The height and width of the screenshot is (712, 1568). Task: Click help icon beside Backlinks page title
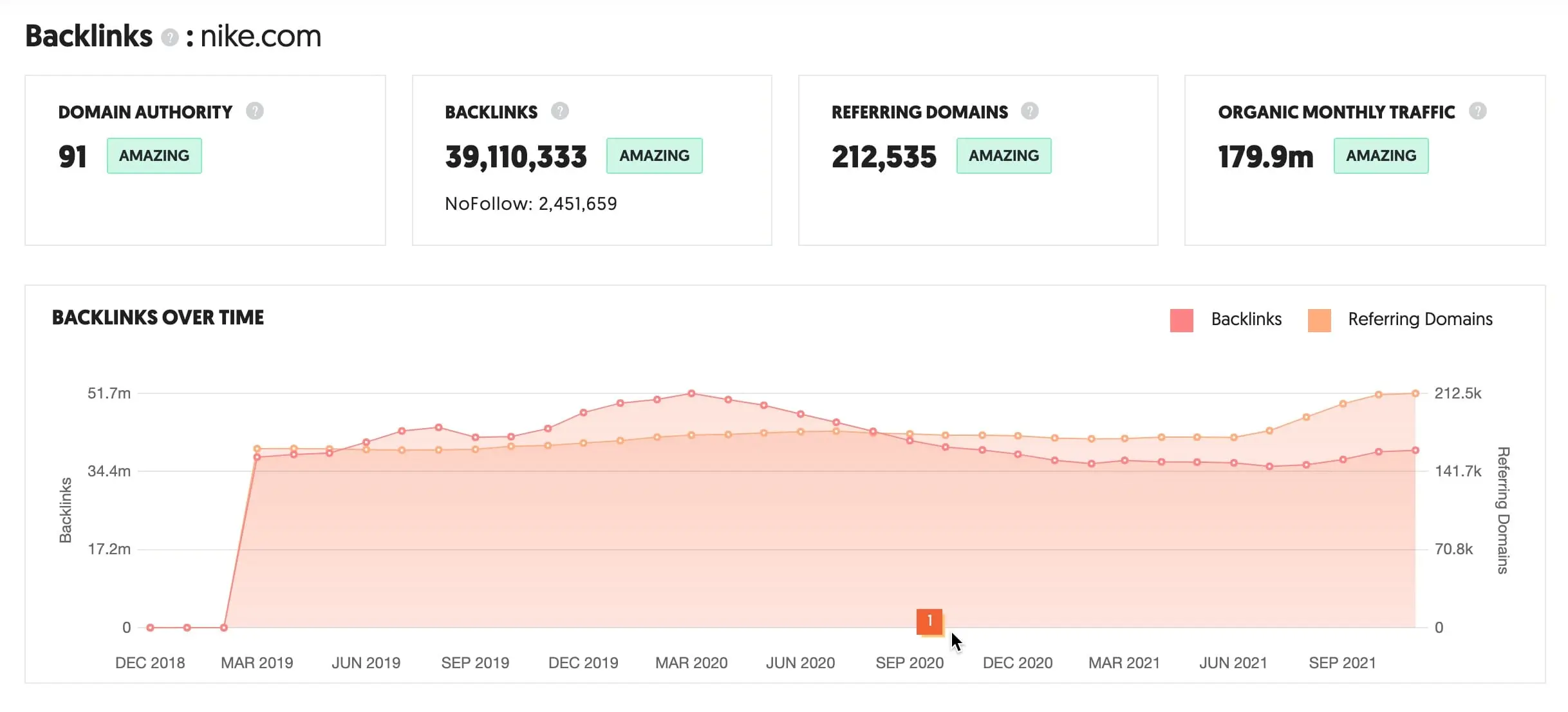click(x=169, y=37)
